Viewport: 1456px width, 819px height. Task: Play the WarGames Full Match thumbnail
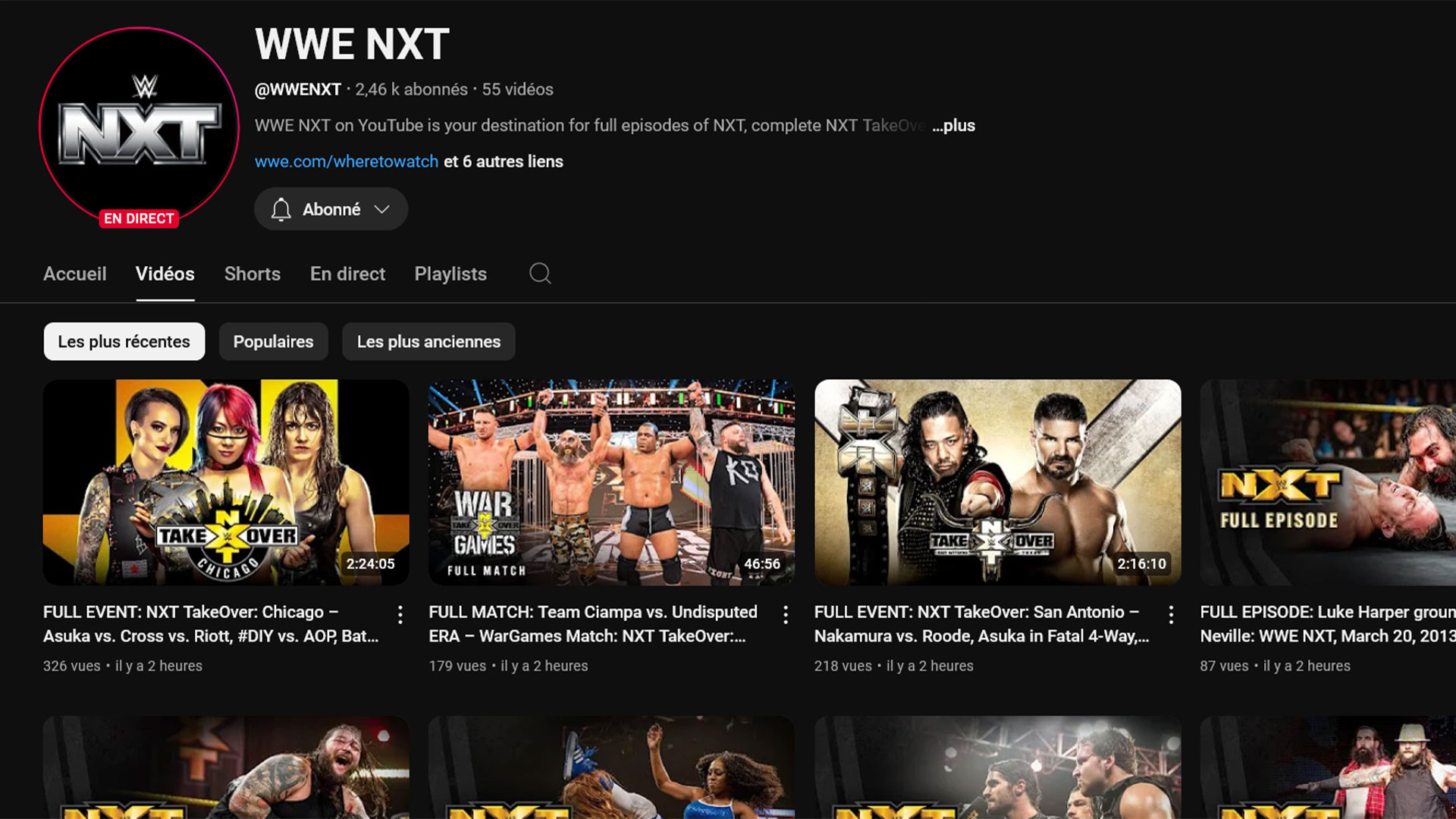click(612, 482)
